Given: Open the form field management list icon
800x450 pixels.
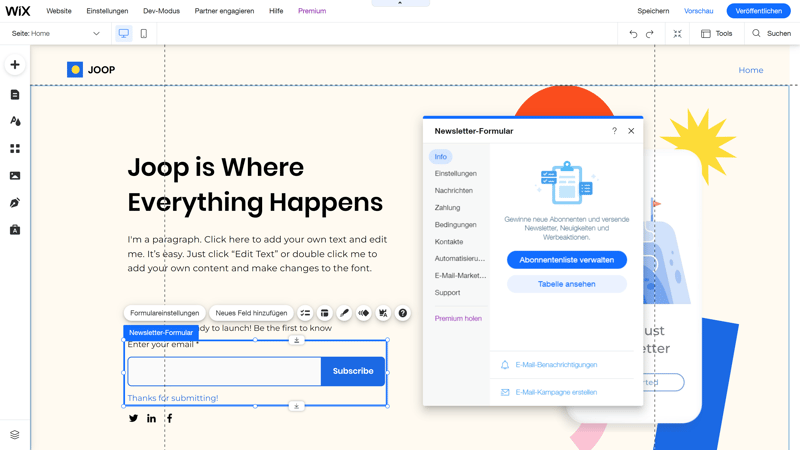Looking at the screenshot, I should [305, 313].
